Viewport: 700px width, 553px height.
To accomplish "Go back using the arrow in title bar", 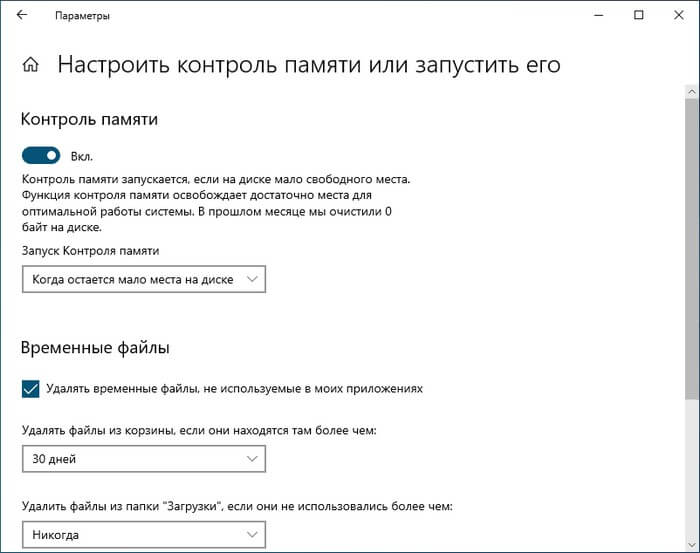I will pyautogui.click(x=22, y=16).
